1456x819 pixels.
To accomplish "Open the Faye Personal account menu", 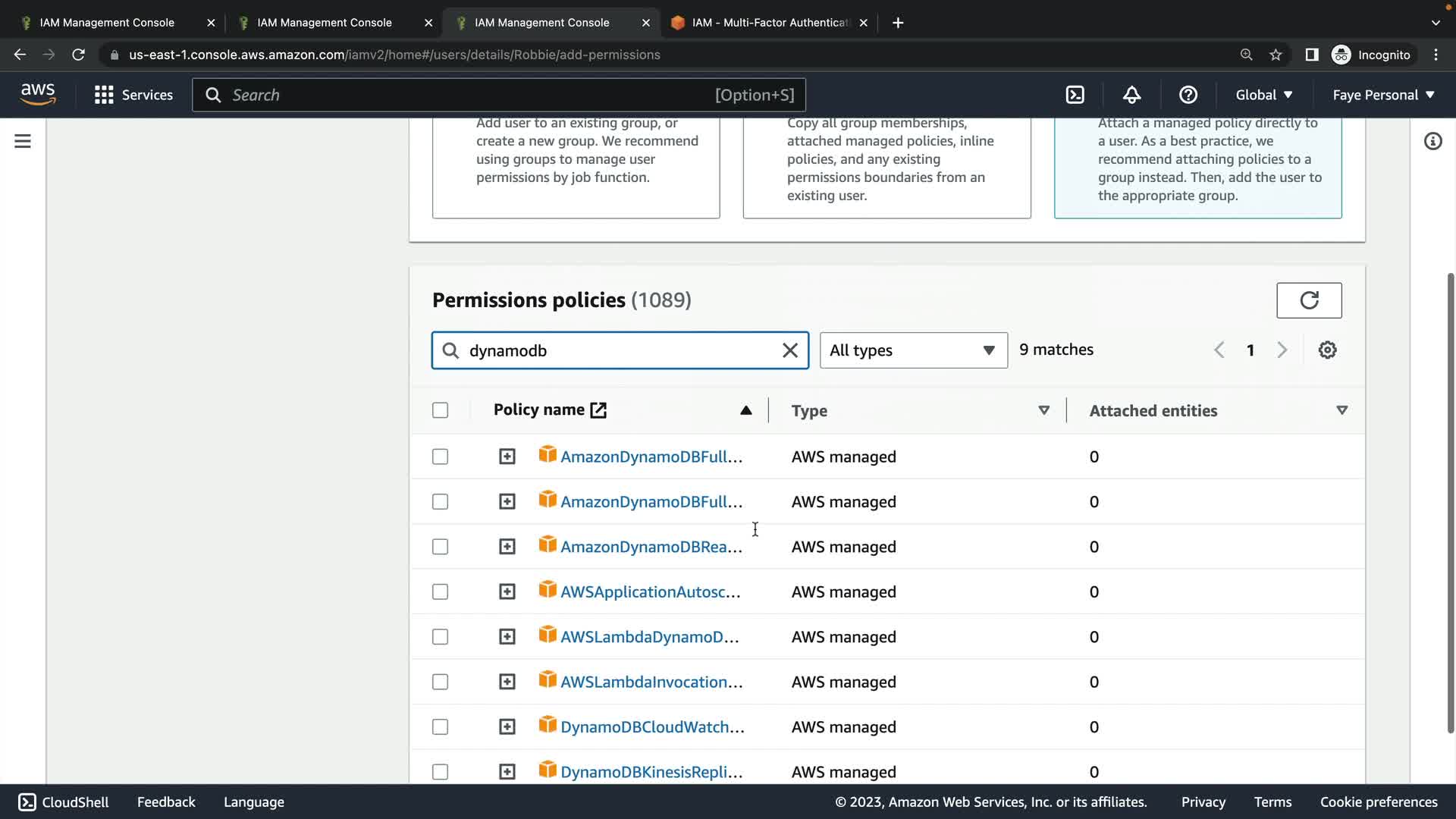I will click(1383, 95).
